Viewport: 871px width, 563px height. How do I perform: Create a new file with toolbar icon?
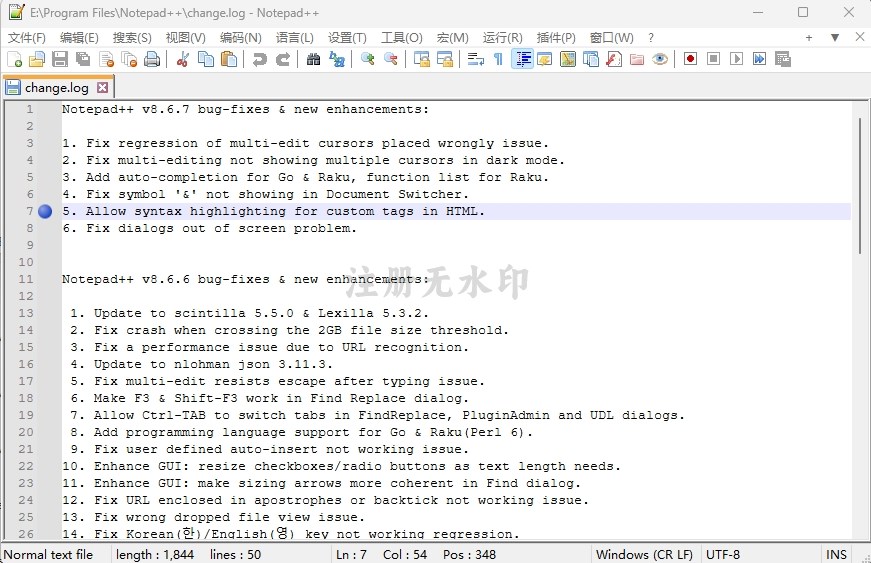point(14,59)
